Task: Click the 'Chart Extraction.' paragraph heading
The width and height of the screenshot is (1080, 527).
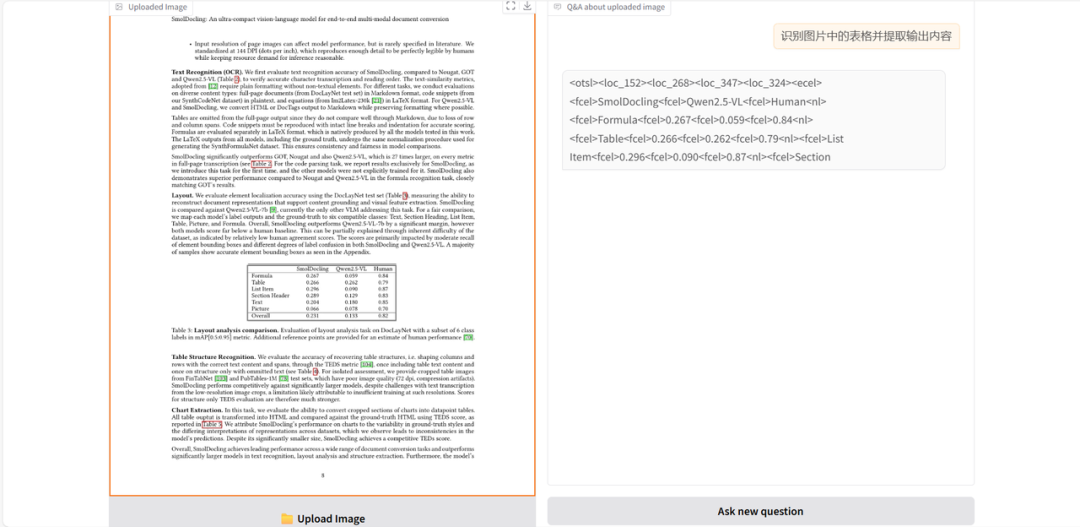Action: [x=197, y=410]
